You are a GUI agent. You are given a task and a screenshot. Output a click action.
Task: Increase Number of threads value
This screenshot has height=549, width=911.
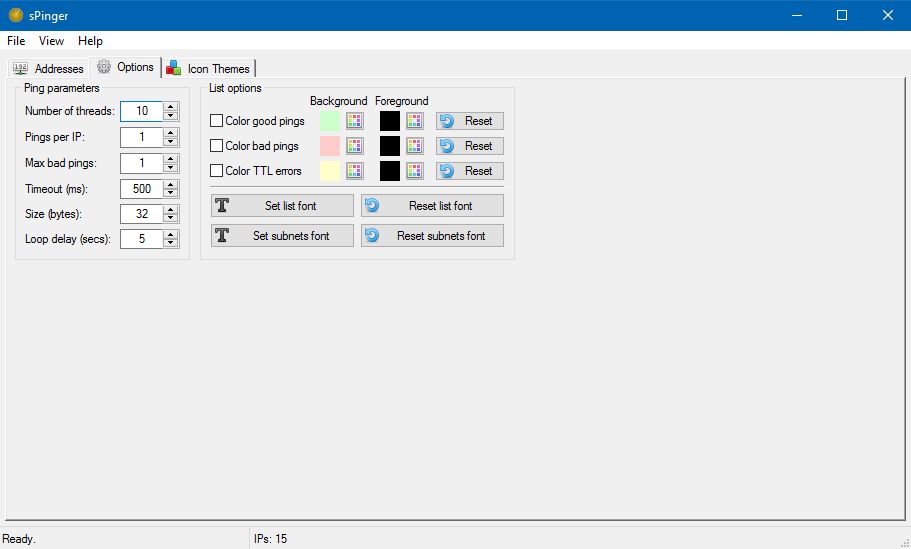point(170,106)
